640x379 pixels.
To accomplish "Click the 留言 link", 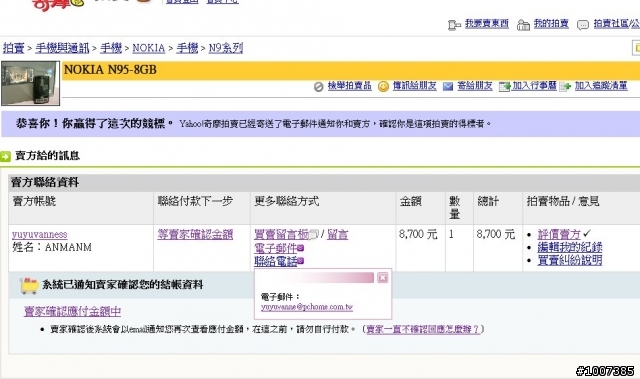I will coord(338,235).
